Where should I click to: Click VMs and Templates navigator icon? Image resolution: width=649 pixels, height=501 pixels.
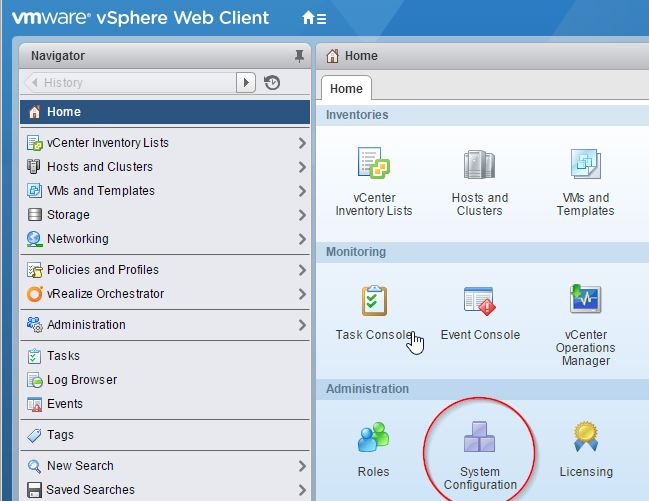tap(34, 190)
